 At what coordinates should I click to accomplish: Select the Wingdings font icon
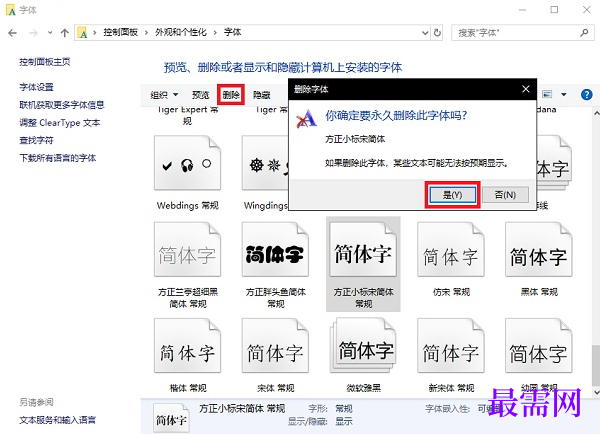(x=265, y=162)
